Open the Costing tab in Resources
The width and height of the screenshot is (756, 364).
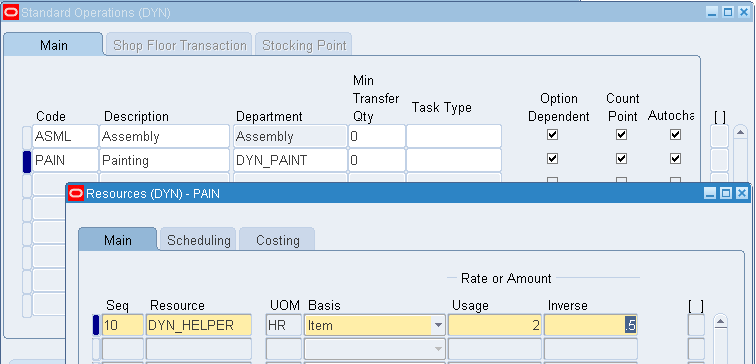(278, 240)
